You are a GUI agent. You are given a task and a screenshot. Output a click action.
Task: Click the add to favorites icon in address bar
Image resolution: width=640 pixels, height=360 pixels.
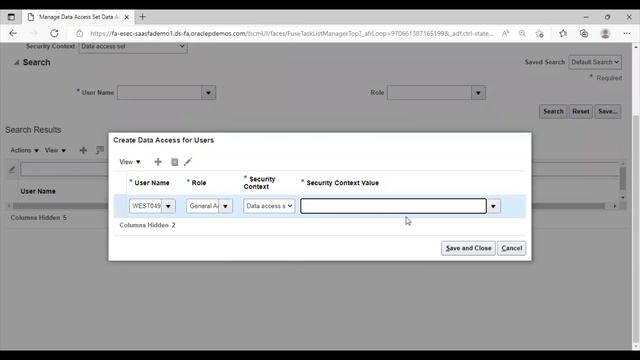coord(540,33)
